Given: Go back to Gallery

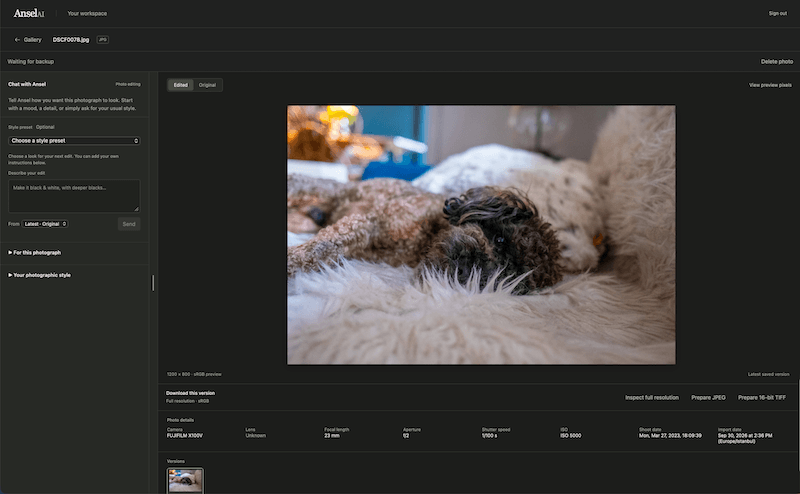Looking at the screenshot, I should click(28, 40).
